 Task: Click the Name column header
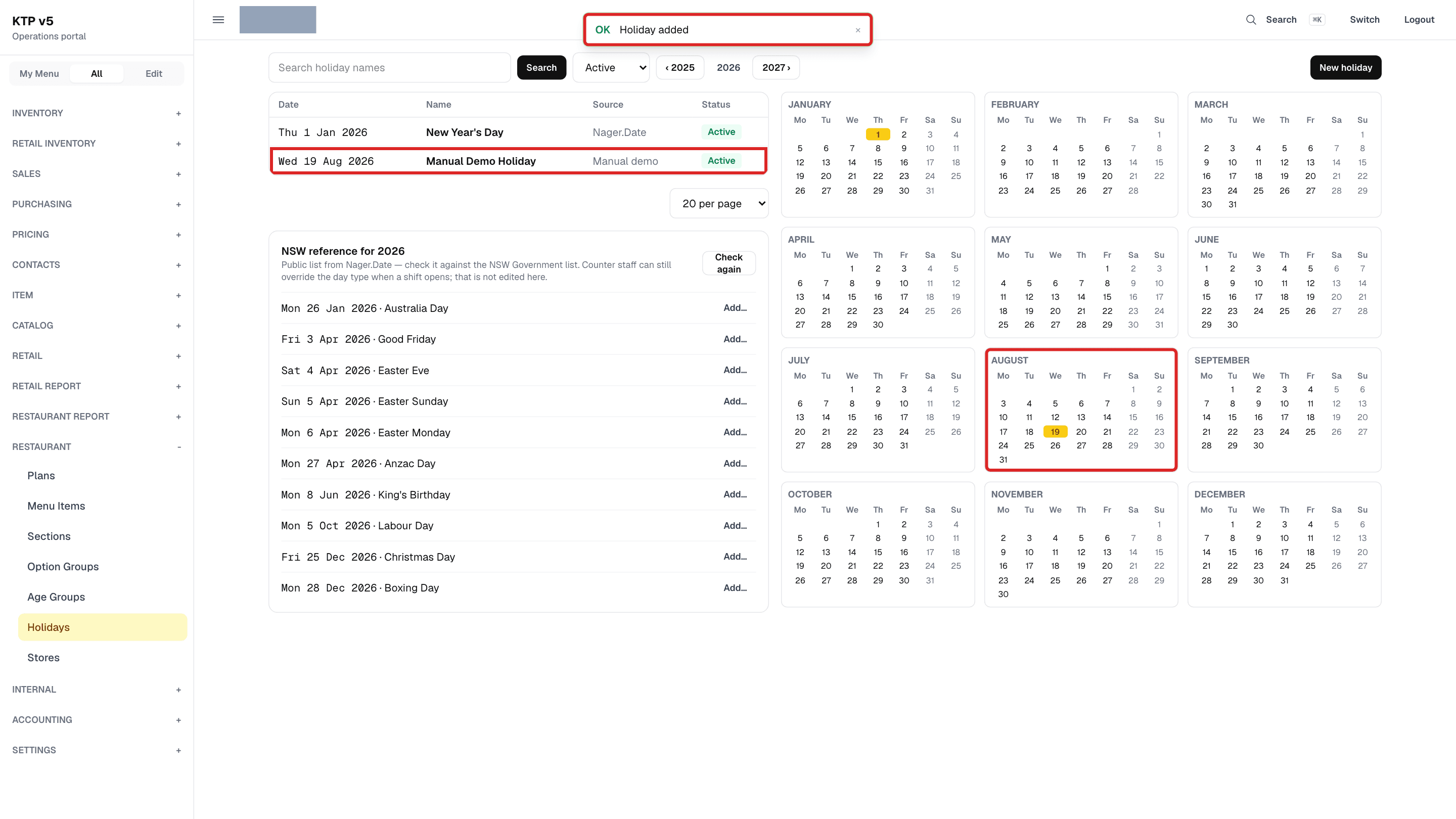[x=439, y=105]
